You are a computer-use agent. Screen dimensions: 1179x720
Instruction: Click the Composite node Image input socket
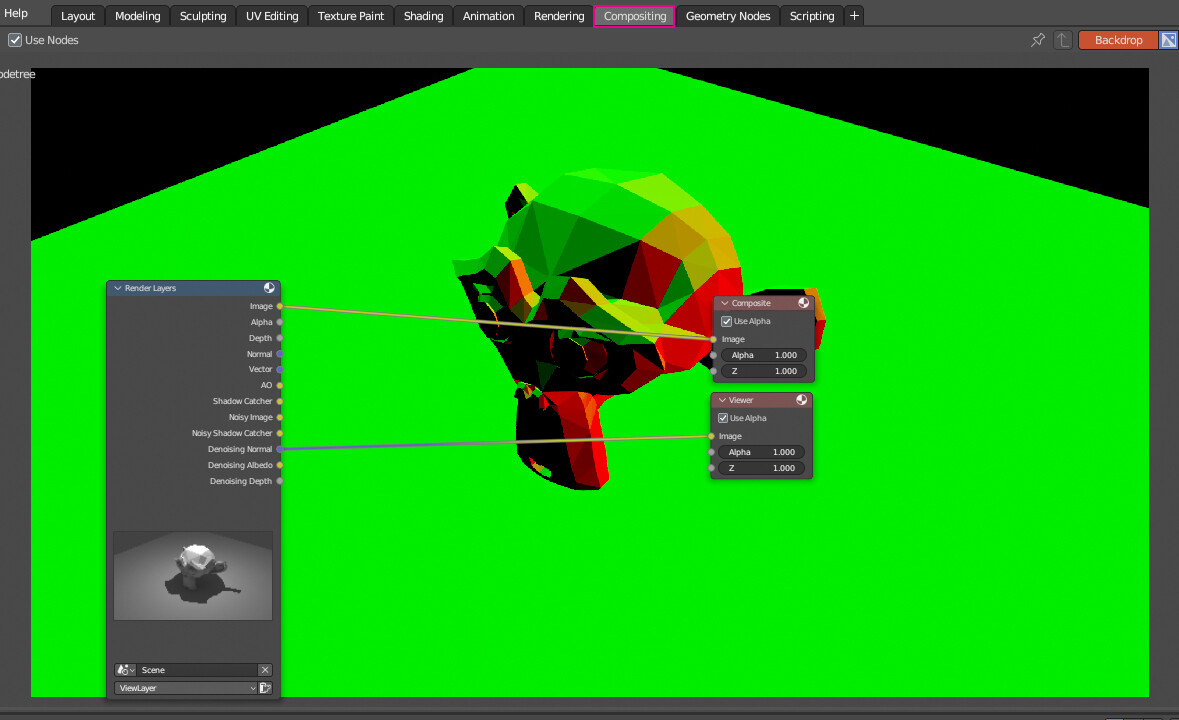click(714, 339)
